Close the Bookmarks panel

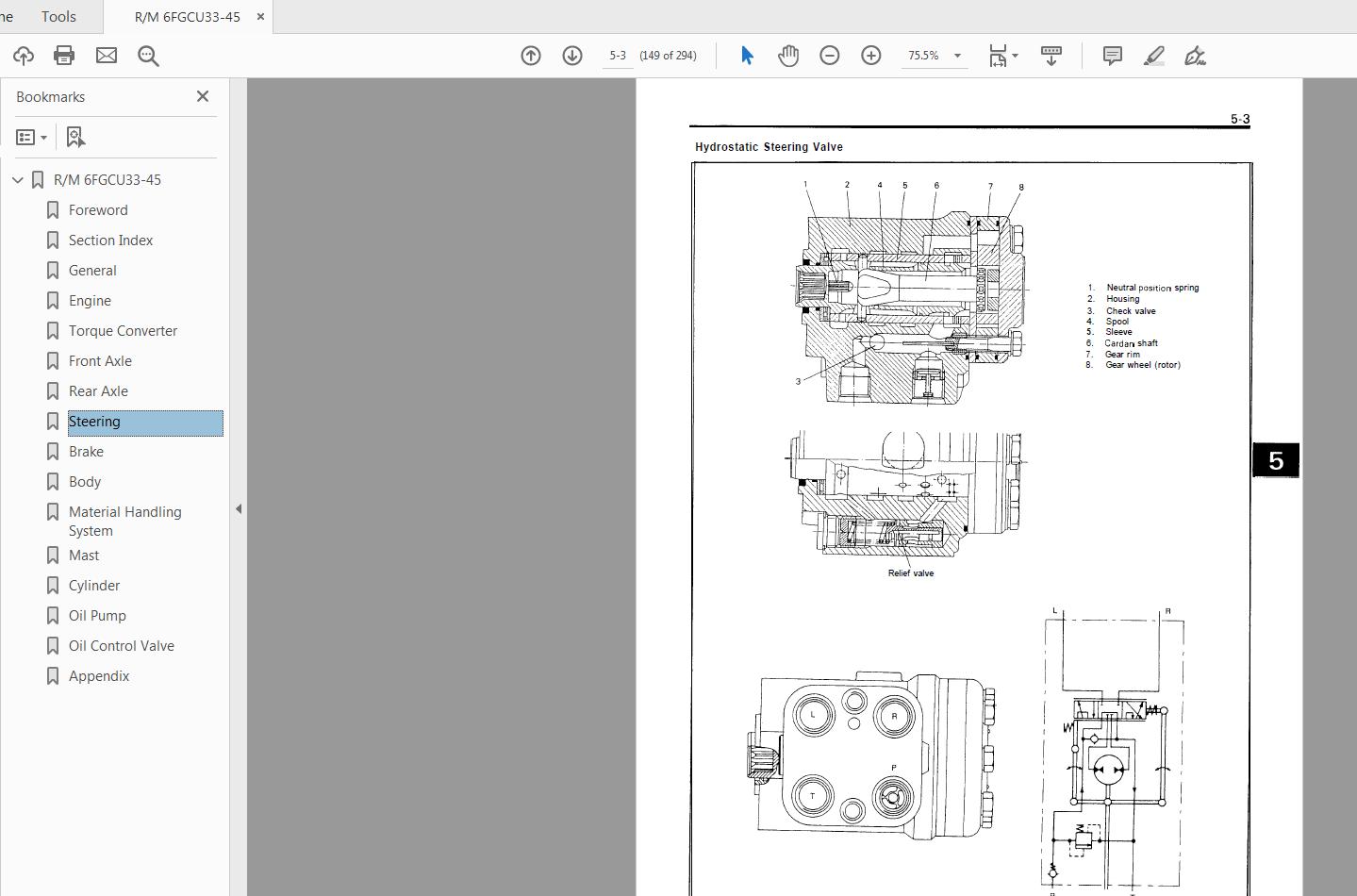(202, 95)
